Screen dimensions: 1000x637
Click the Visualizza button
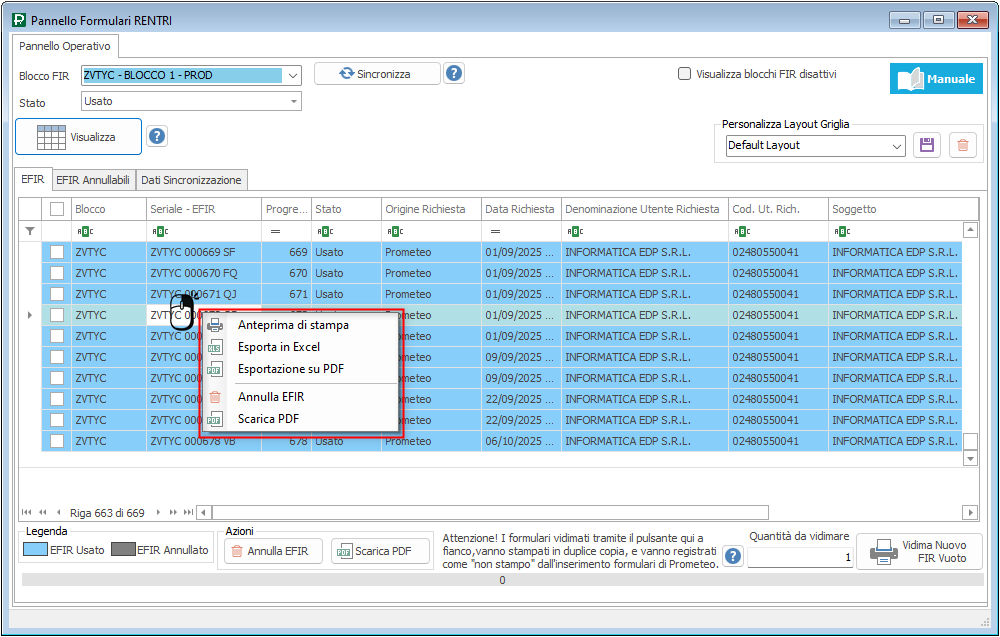tap(78, 137)
